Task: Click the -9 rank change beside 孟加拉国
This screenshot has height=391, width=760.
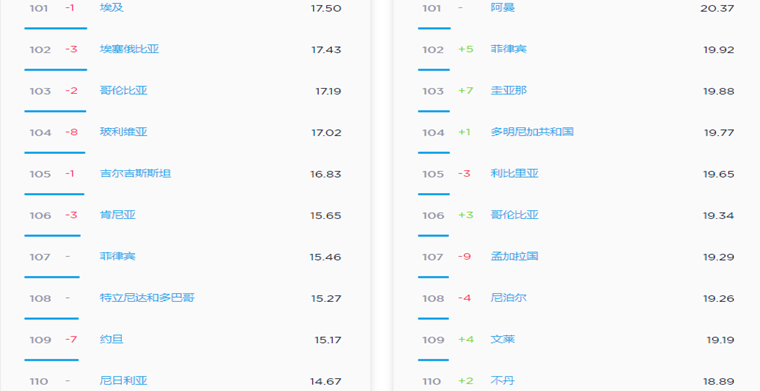Action: coord(464,256)
